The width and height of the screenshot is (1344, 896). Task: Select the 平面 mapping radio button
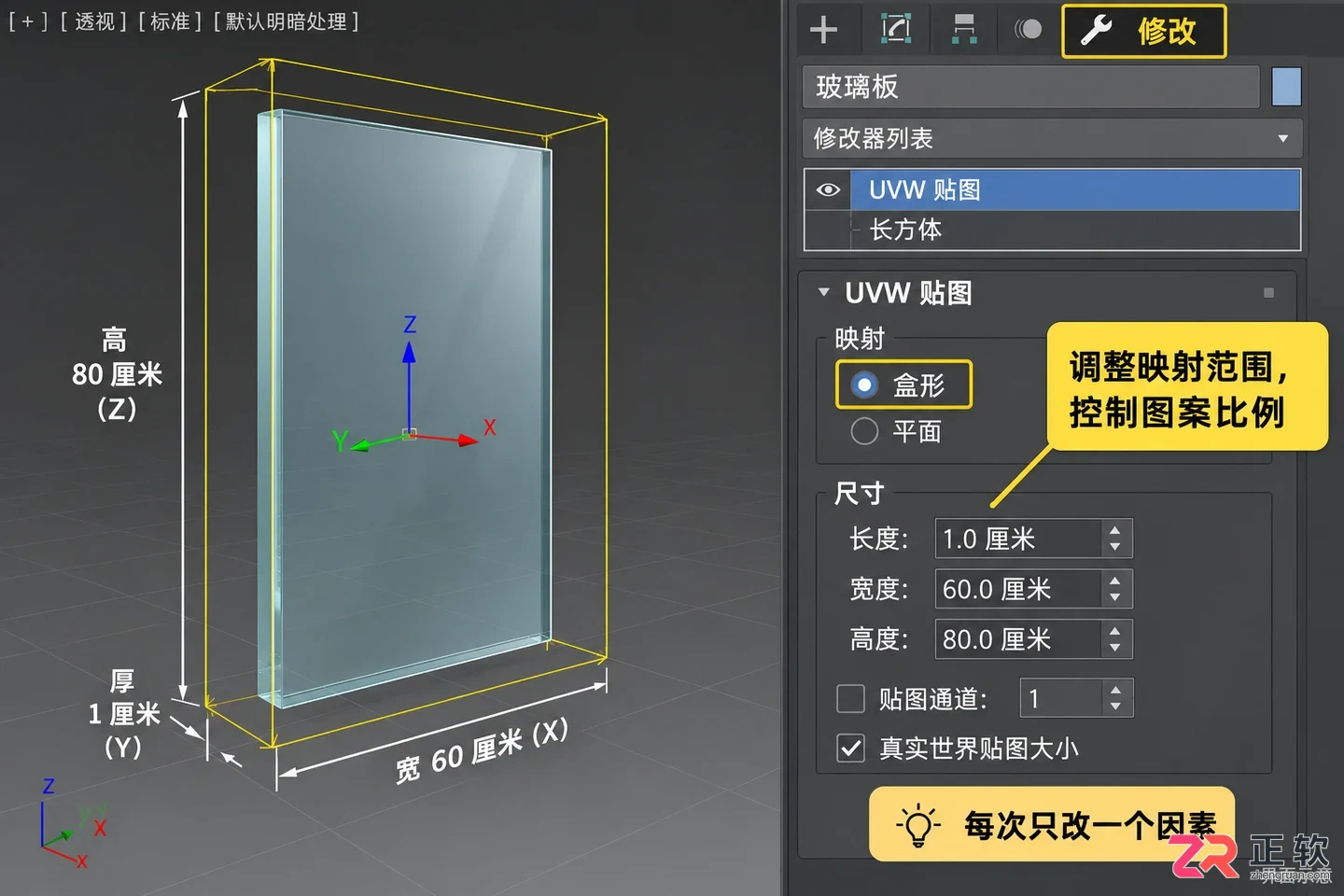pos(864,431)
